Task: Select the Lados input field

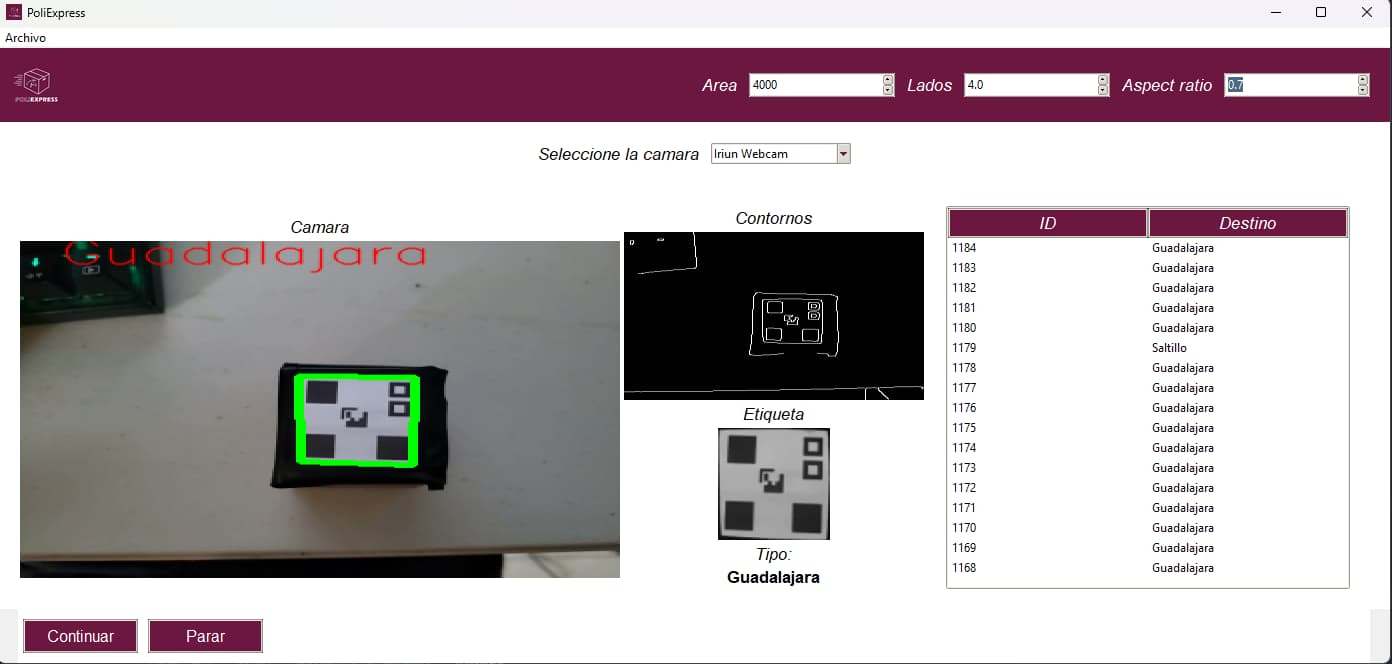Action: pos(1025,85)
